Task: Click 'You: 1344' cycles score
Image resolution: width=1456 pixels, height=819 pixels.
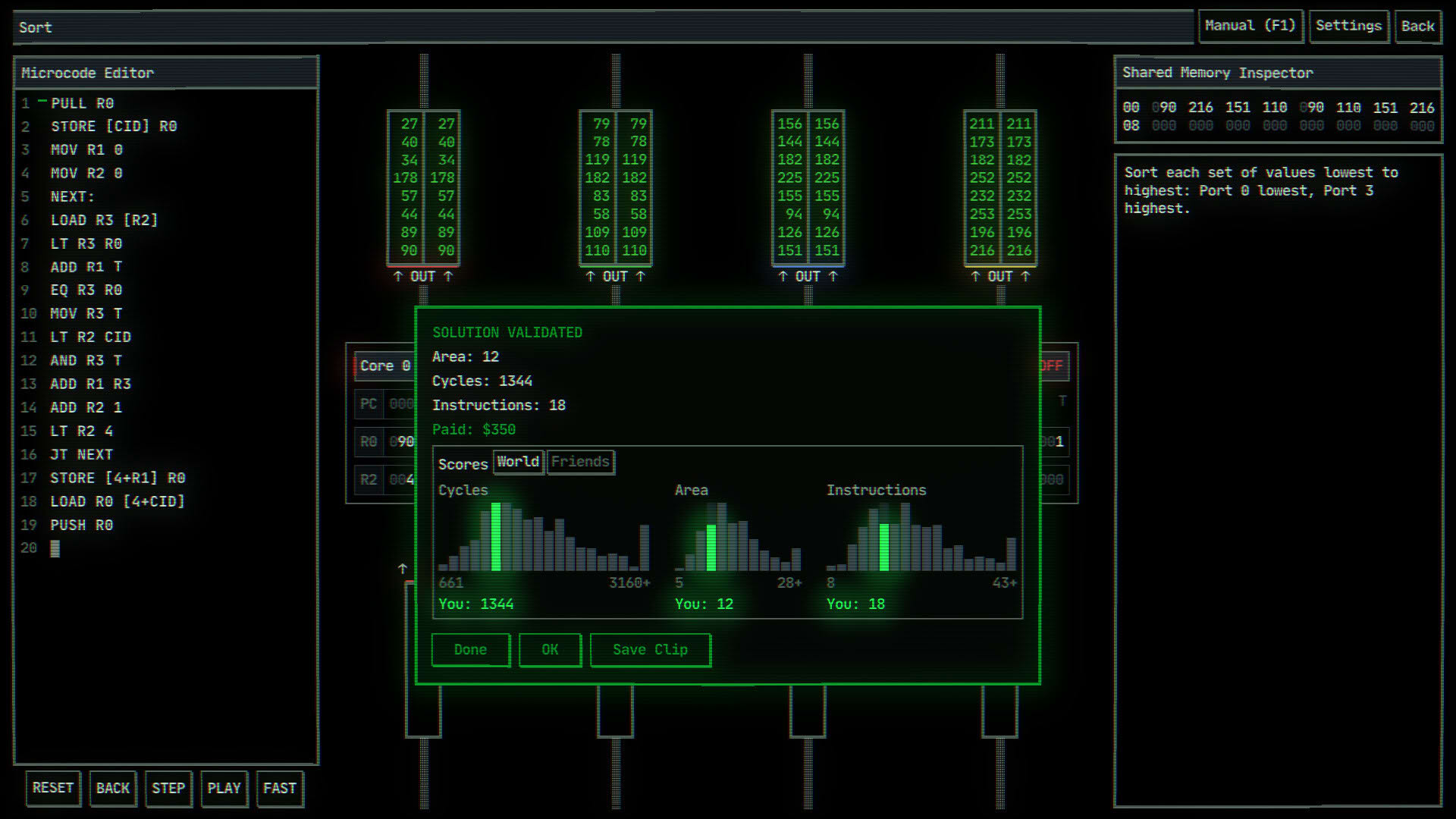Action: pyautogui.click(x=476, y=604)
